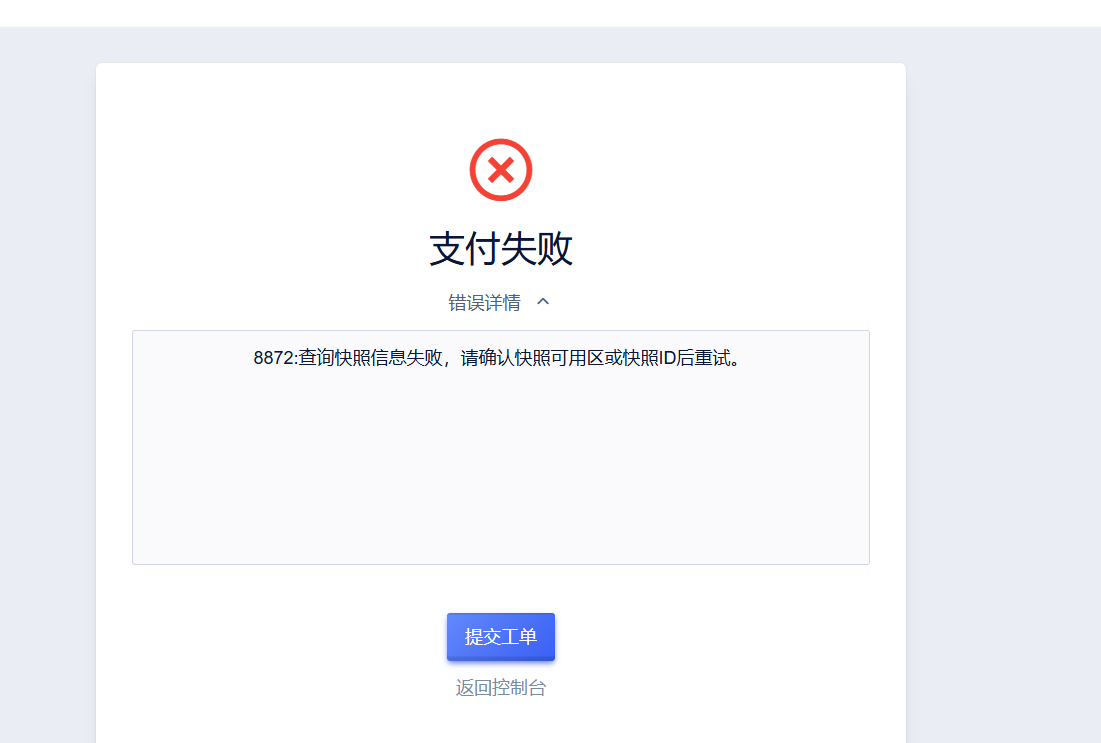Image resolution: width=1101 pixels, height=743 pixels.
Task: Click the 错误详情 label
Action: pyautogui.click(x=484, y=303)
